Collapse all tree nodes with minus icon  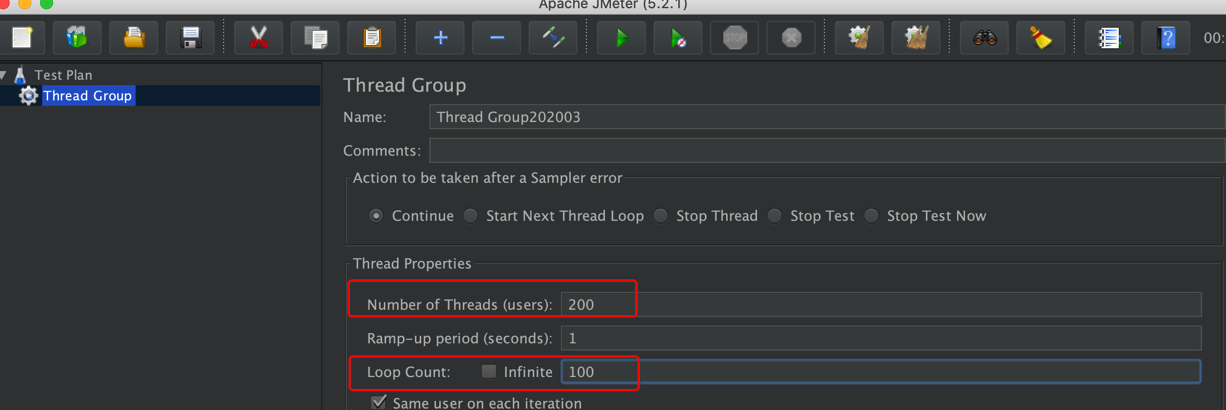coord(497,38)
